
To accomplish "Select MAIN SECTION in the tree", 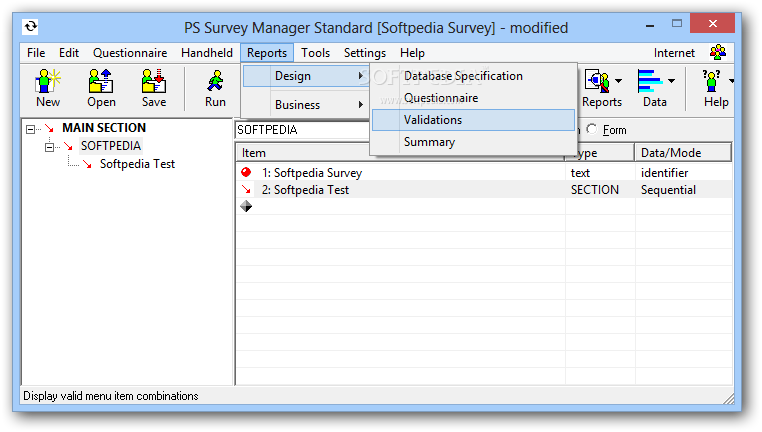I will point(104,128).
